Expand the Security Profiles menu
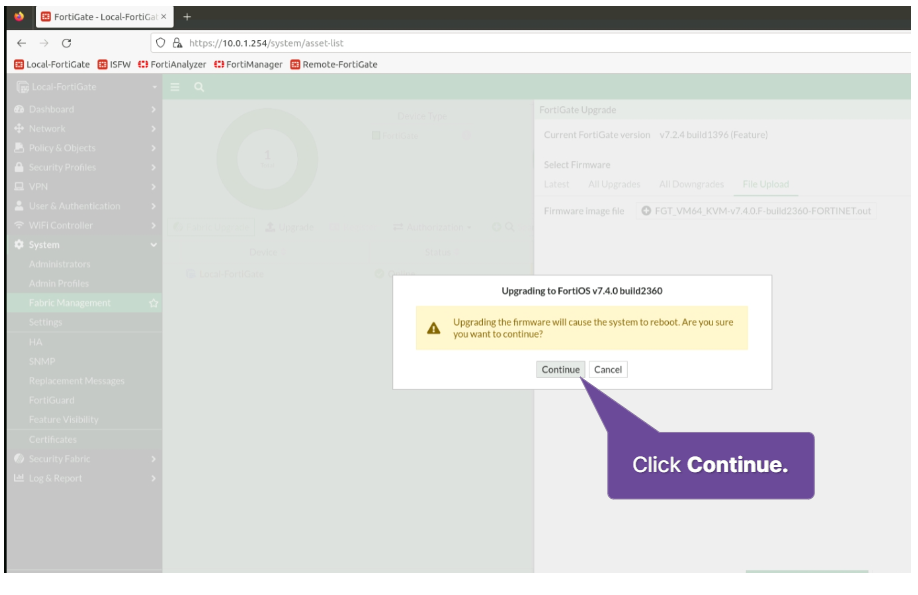Image resolution: width=918 pixels, height=595 pixels. pyautogui.click(x=85, y=167)
